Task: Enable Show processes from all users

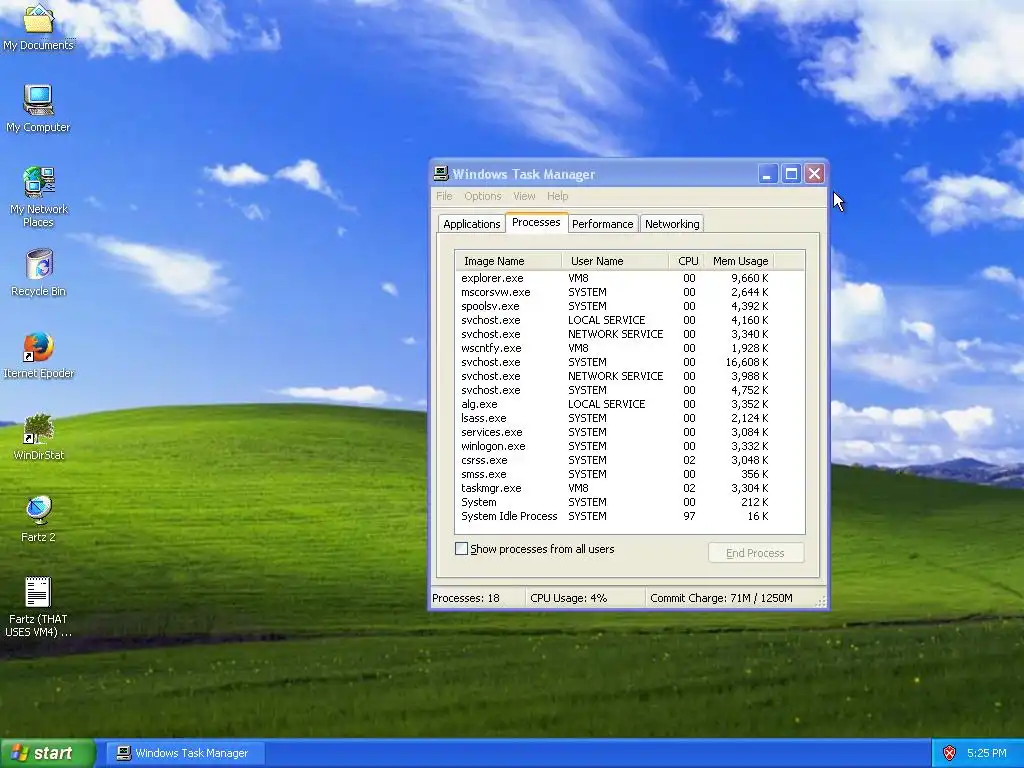Action: (x=461, y=549)
